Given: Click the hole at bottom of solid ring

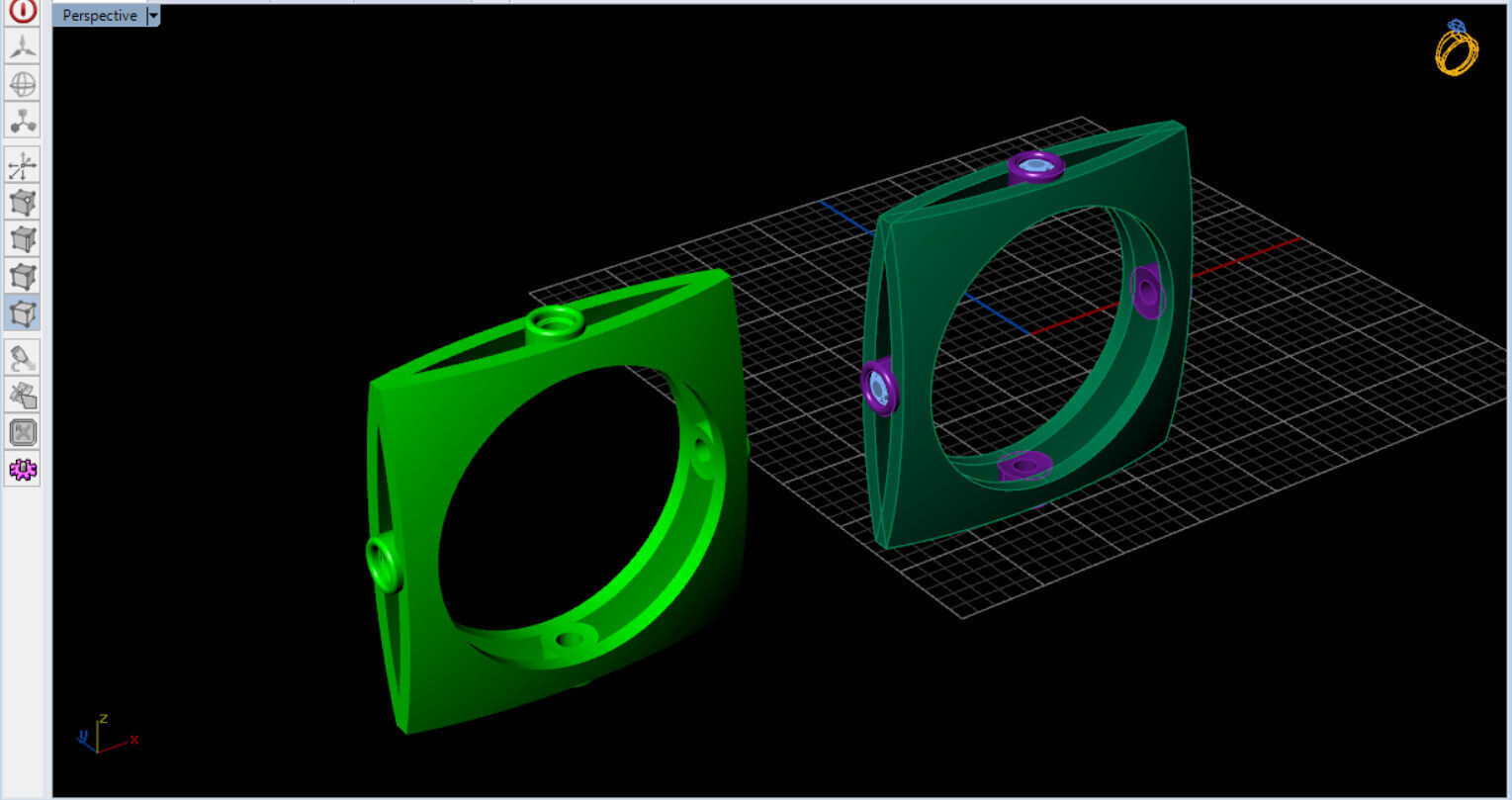Looking at the screenshot, I should coord(570,640).
